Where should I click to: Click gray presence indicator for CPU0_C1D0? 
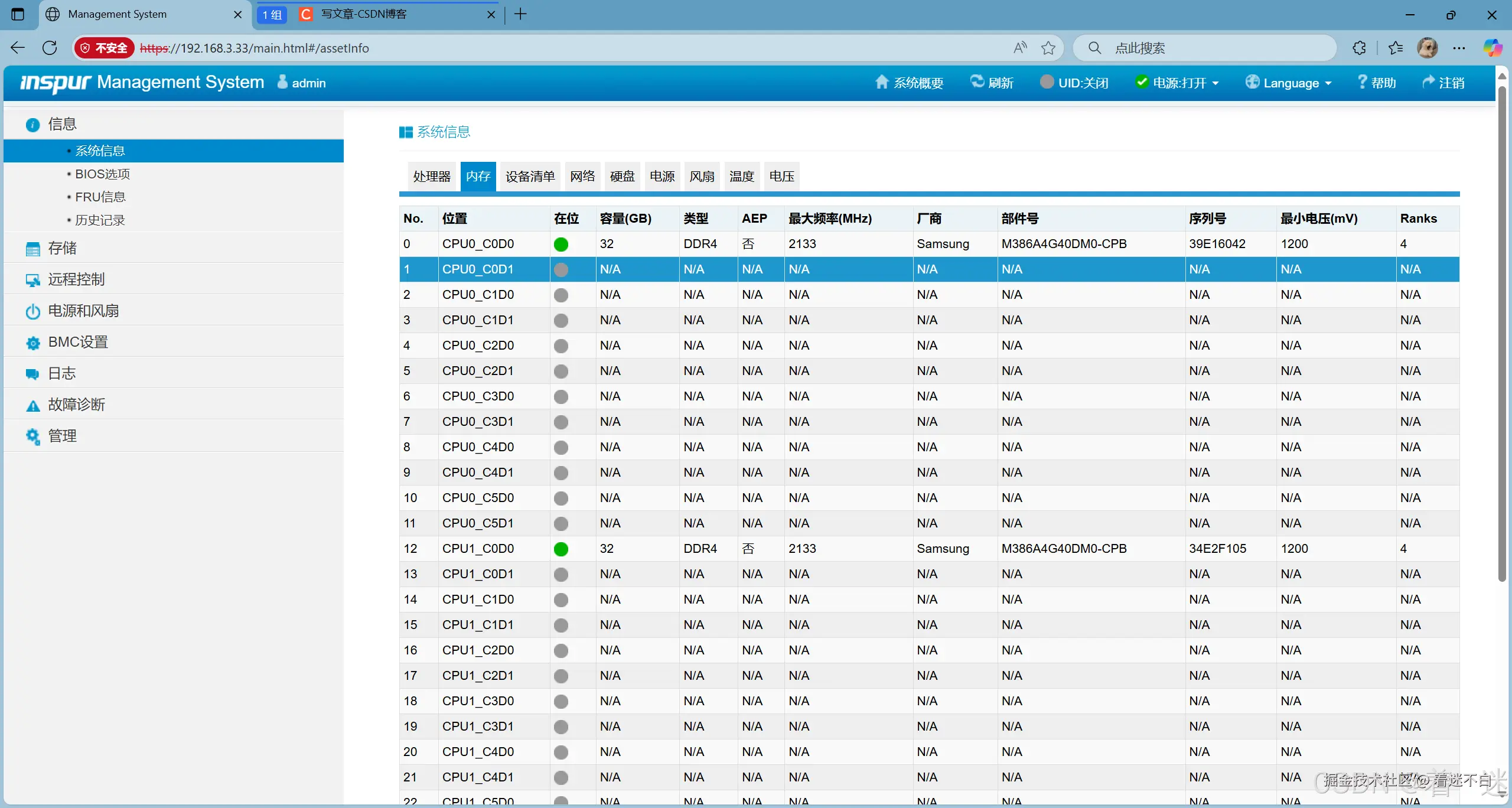[x=561, y=295]
